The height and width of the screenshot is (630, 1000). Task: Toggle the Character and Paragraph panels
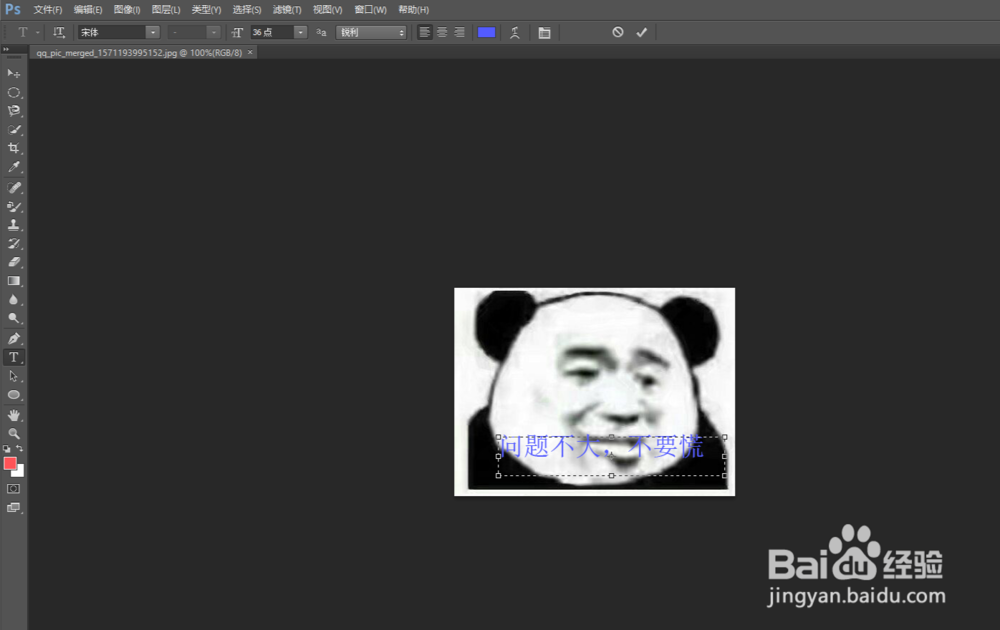544,33
